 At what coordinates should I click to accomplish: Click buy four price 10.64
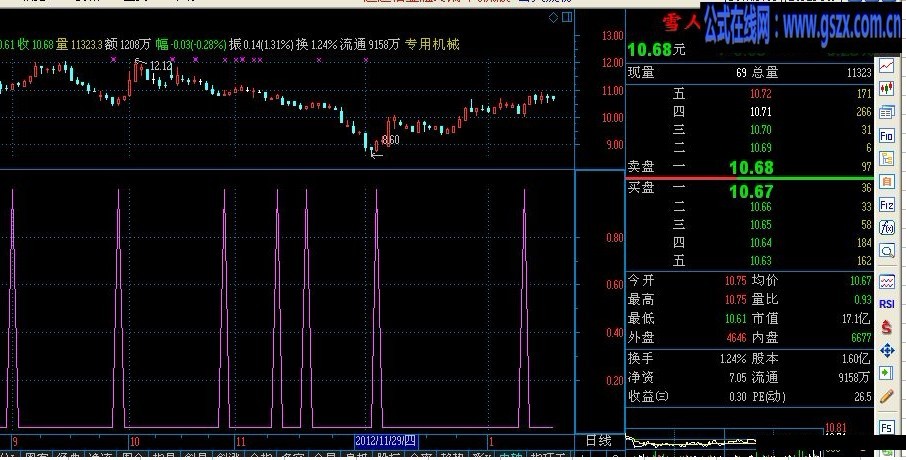761,243
